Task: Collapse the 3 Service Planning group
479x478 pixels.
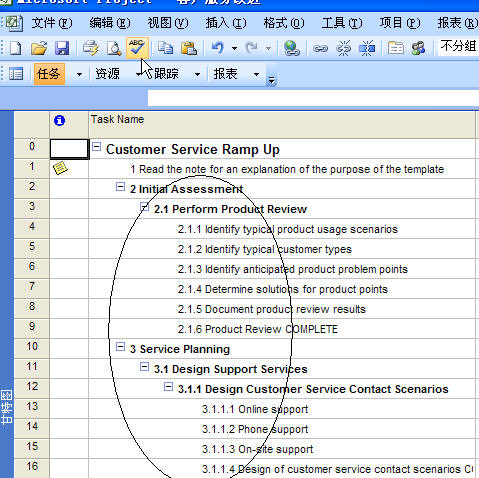Action: point(120,347)
